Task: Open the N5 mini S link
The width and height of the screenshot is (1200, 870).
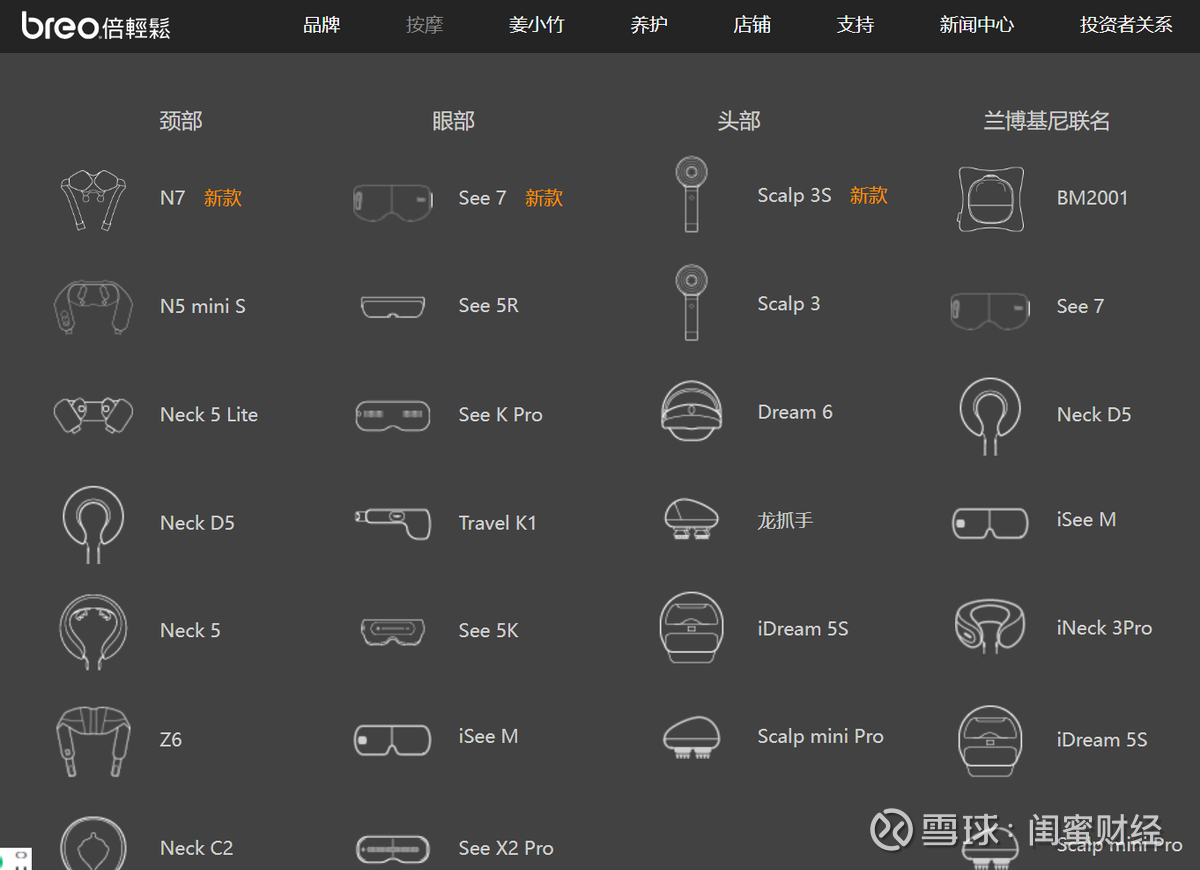Action: point(203,306)
